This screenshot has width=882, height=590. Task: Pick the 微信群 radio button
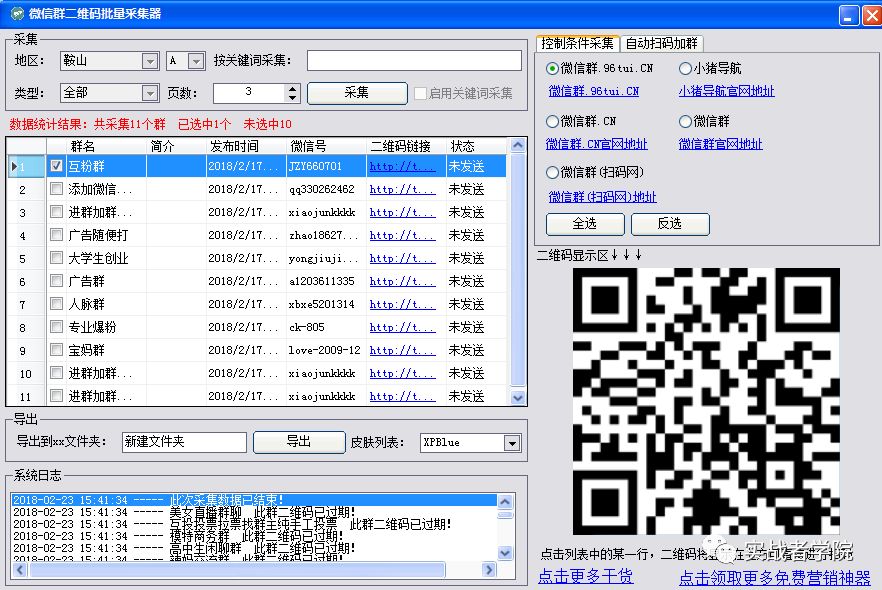click(685, 121)
